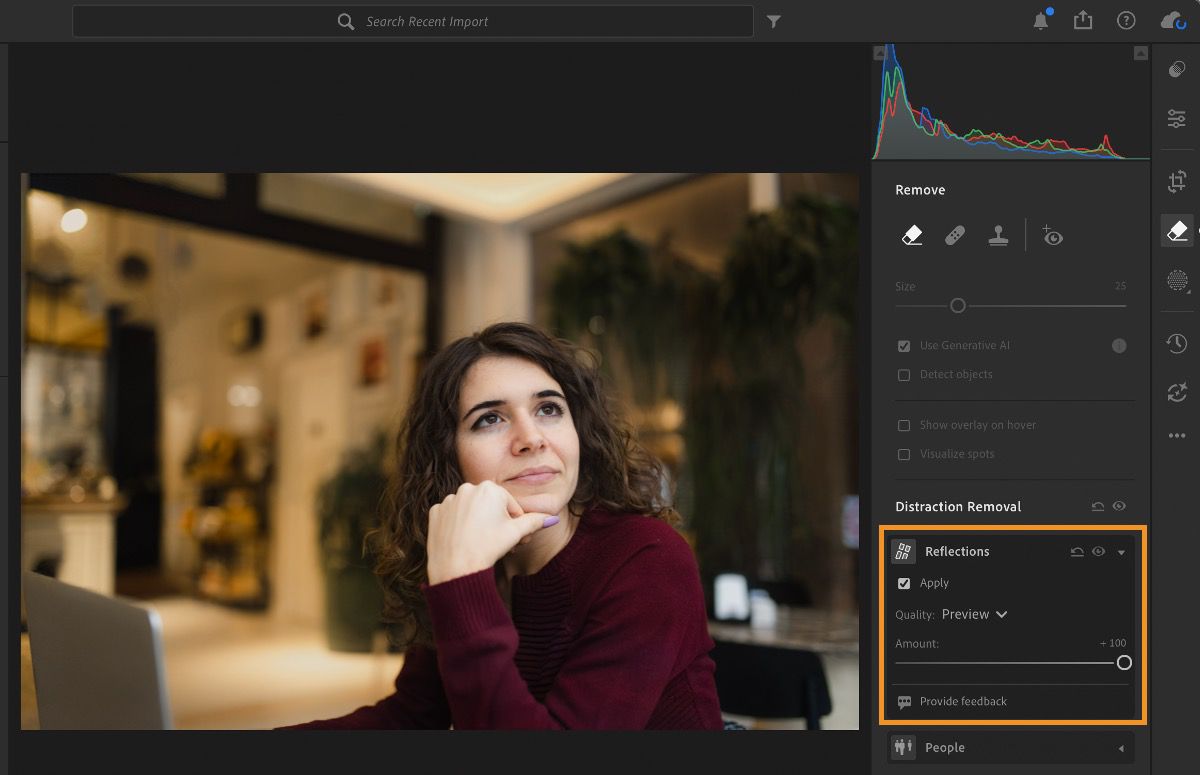Screen dimensions: 1200x775
Task: Click the Reflections Amount slider handle
Action: pos(1124,662)
